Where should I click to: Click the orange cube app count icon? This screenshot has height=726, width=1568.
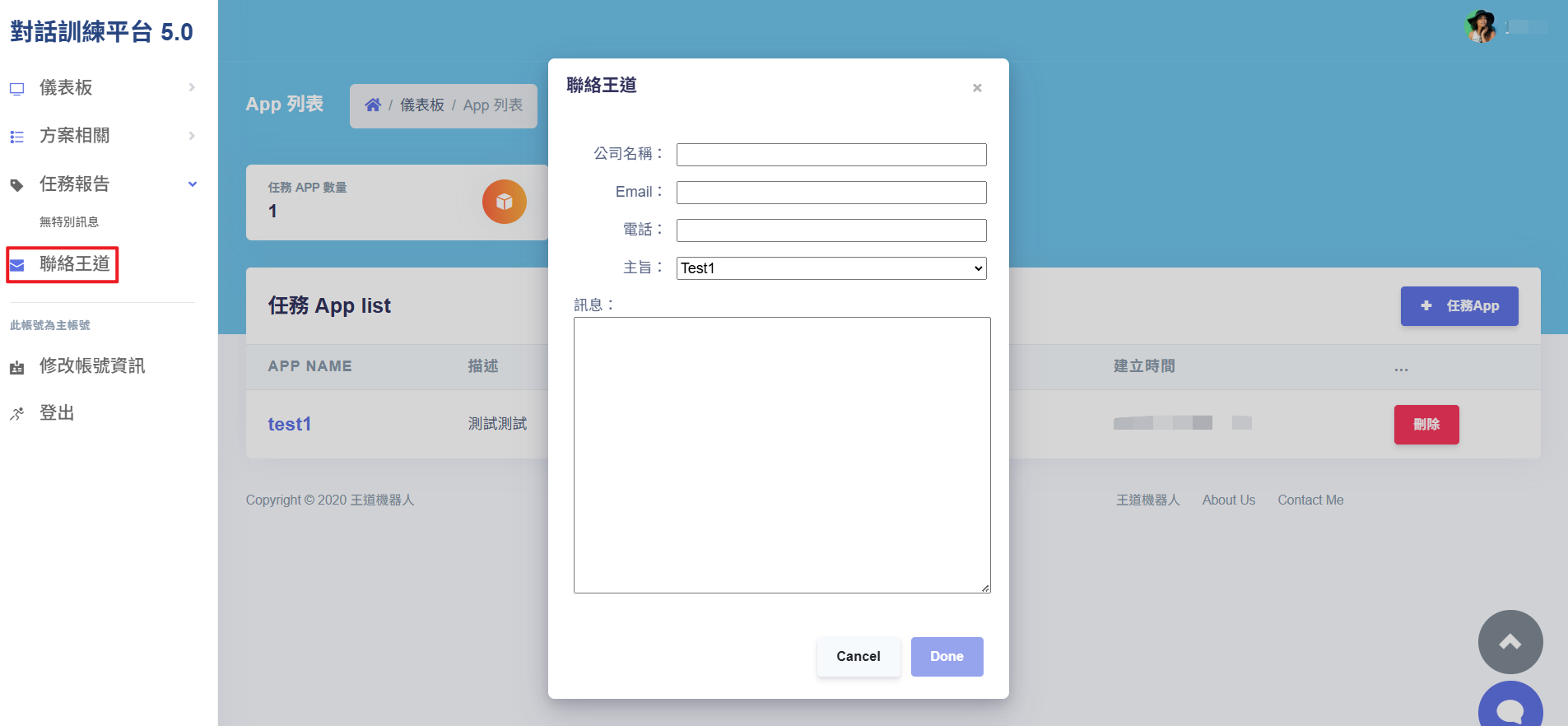point(504,202)
